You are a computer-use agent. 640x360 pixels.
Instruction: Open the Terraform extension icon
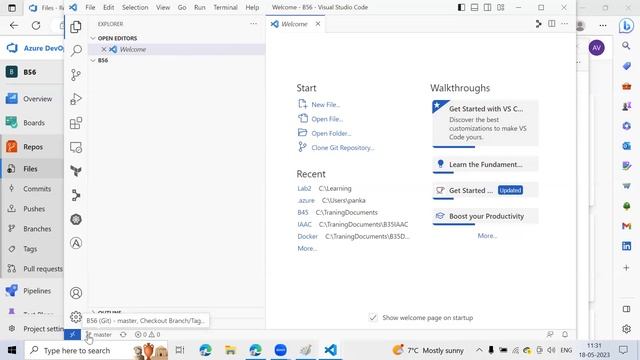point(76,171)
